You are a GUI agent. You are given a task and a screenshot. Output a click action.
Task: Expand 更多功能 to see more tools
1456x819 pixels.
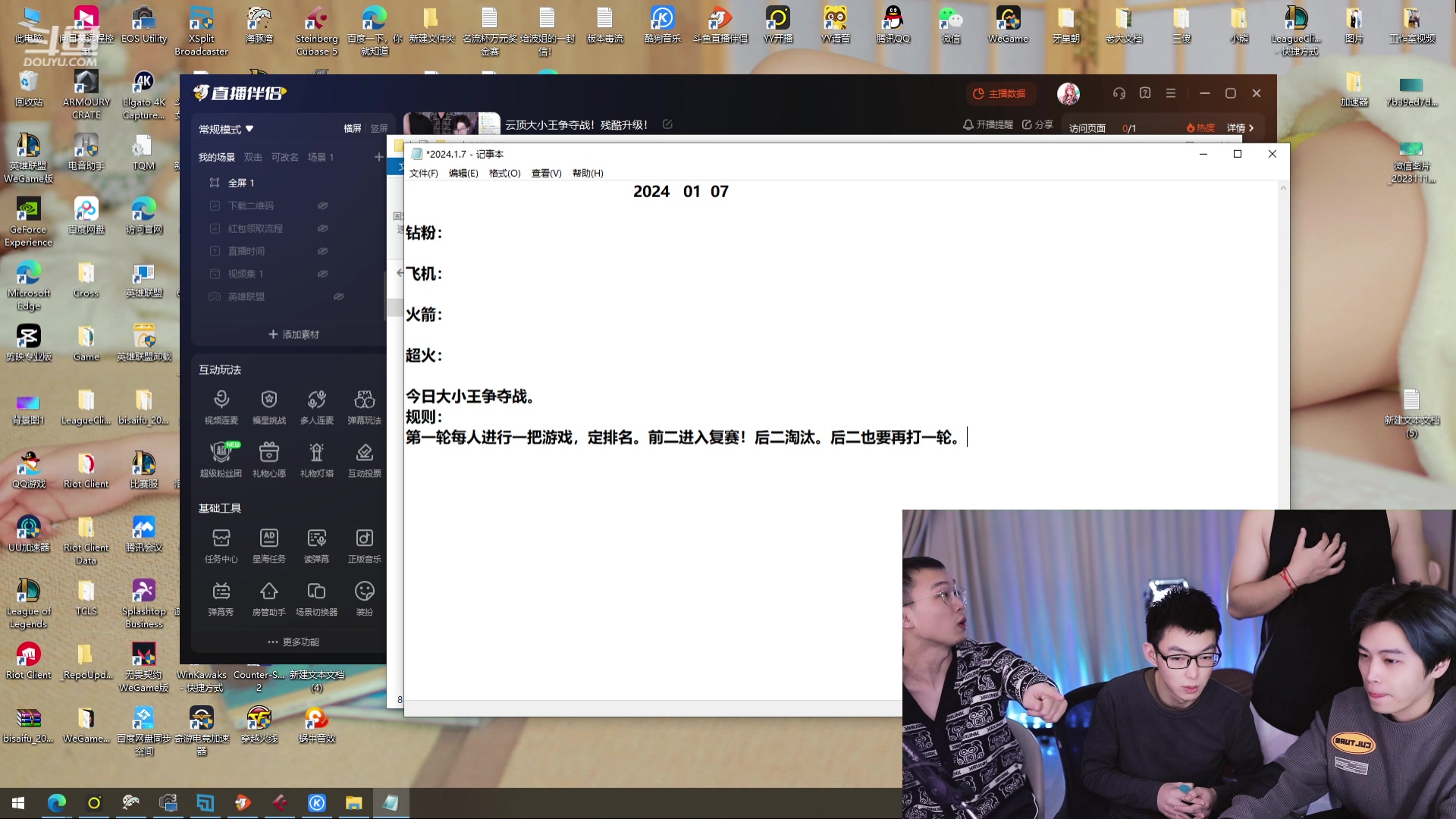click(294, 641)
